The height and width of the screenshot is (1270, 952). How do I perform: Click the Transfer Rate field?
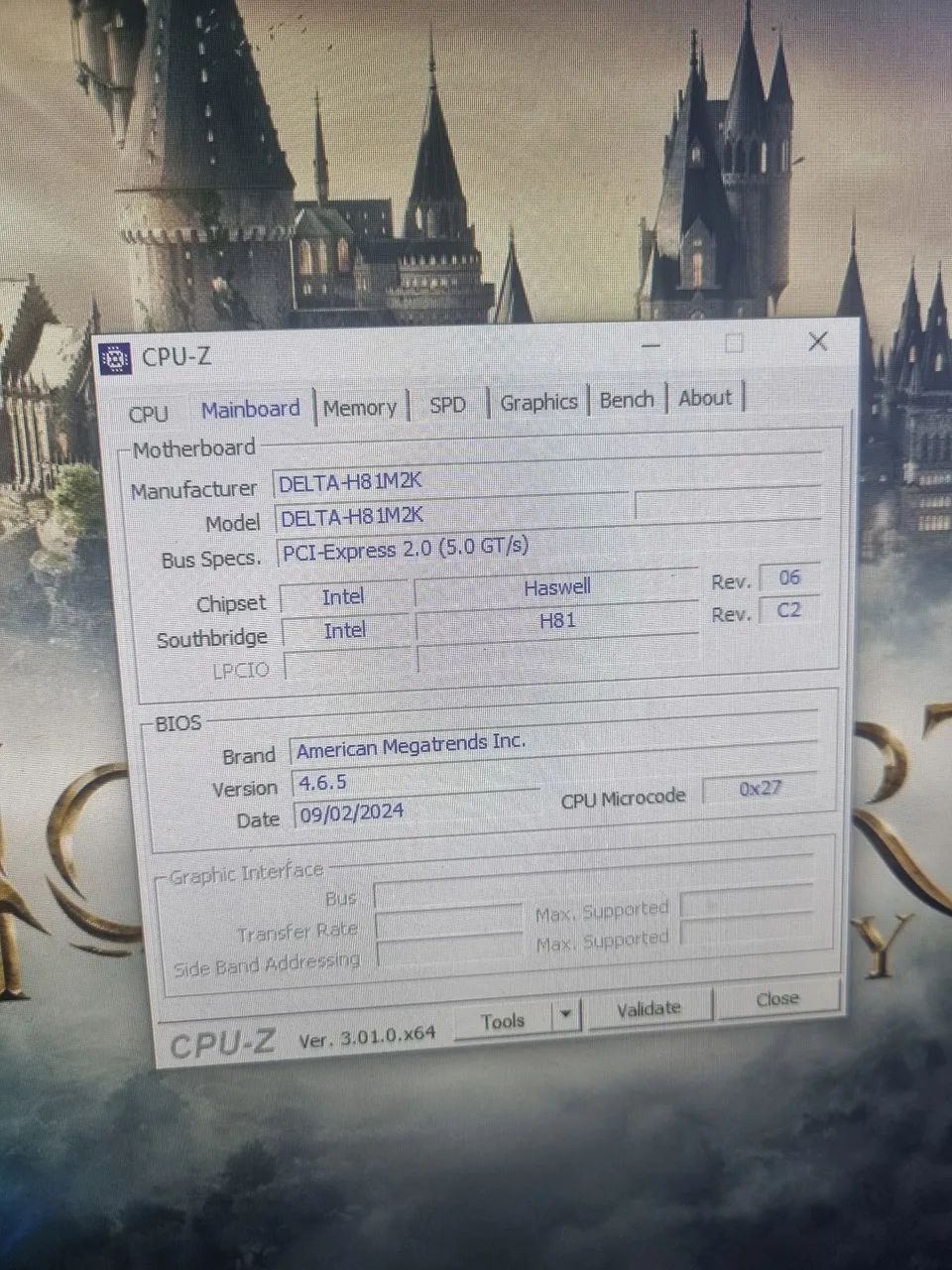tap(448, 925)
